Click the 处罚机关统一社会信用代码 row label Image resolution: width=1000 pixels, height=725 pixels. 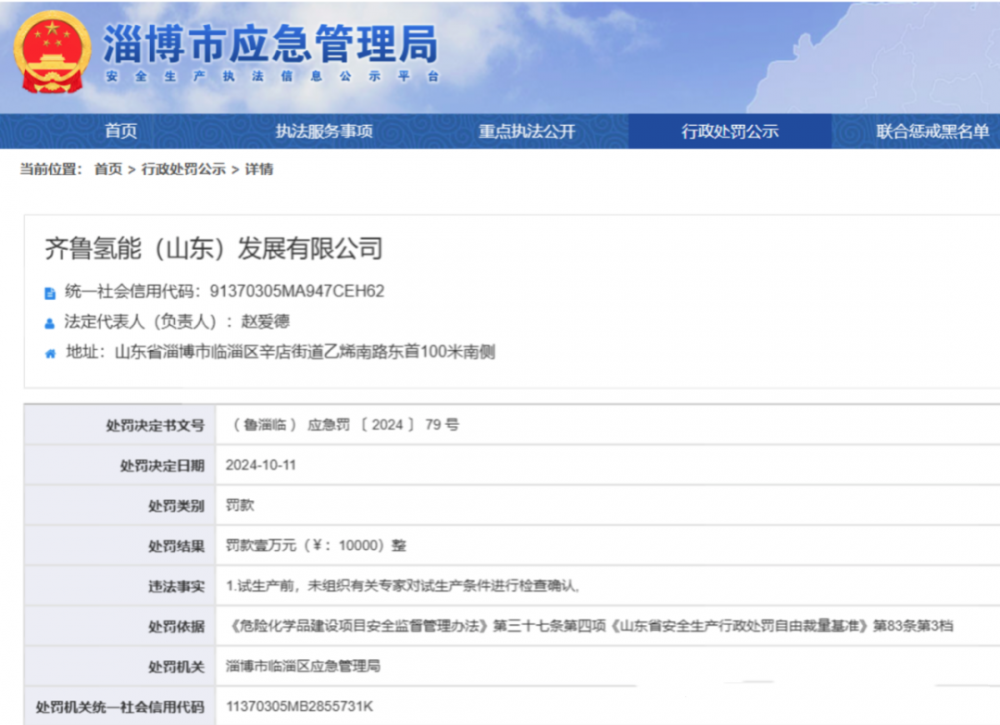point(120,707)
